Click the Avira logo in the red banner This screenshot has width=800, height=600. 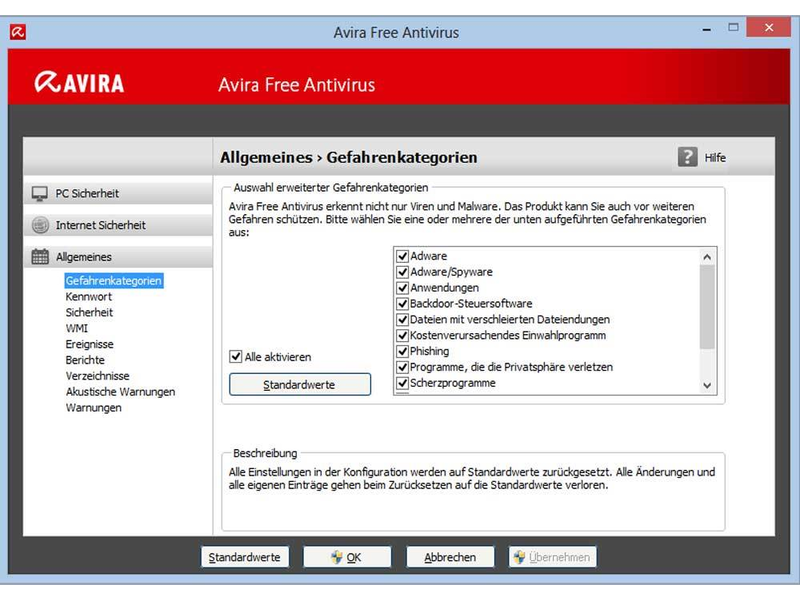pos(79,83)
